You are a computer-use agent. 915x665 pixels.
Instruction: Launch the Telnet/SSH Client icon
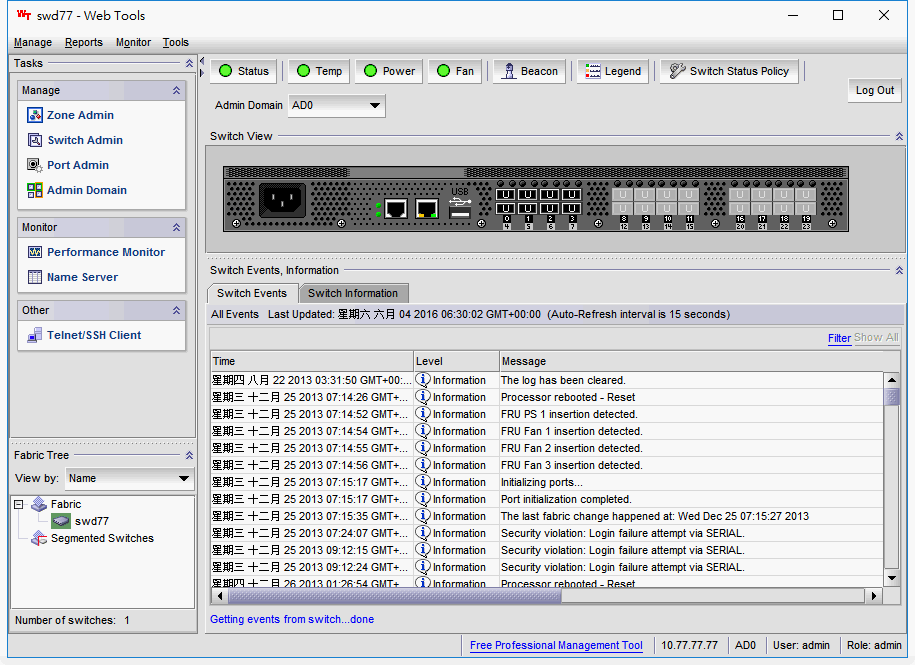pos(35,335)
